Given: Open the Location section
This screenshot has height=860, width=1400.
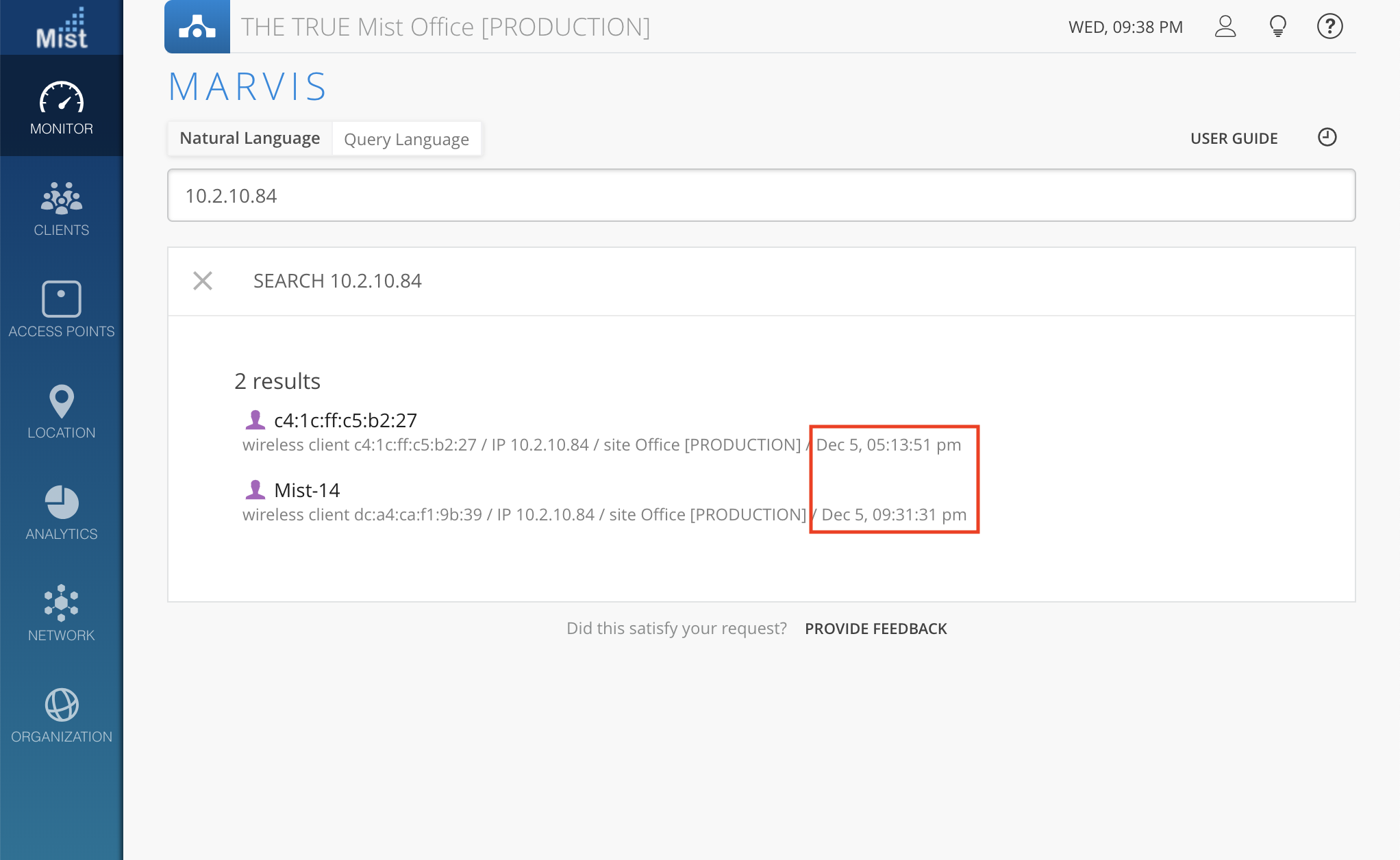Looking at the screenshot, I should click(62, 412).
